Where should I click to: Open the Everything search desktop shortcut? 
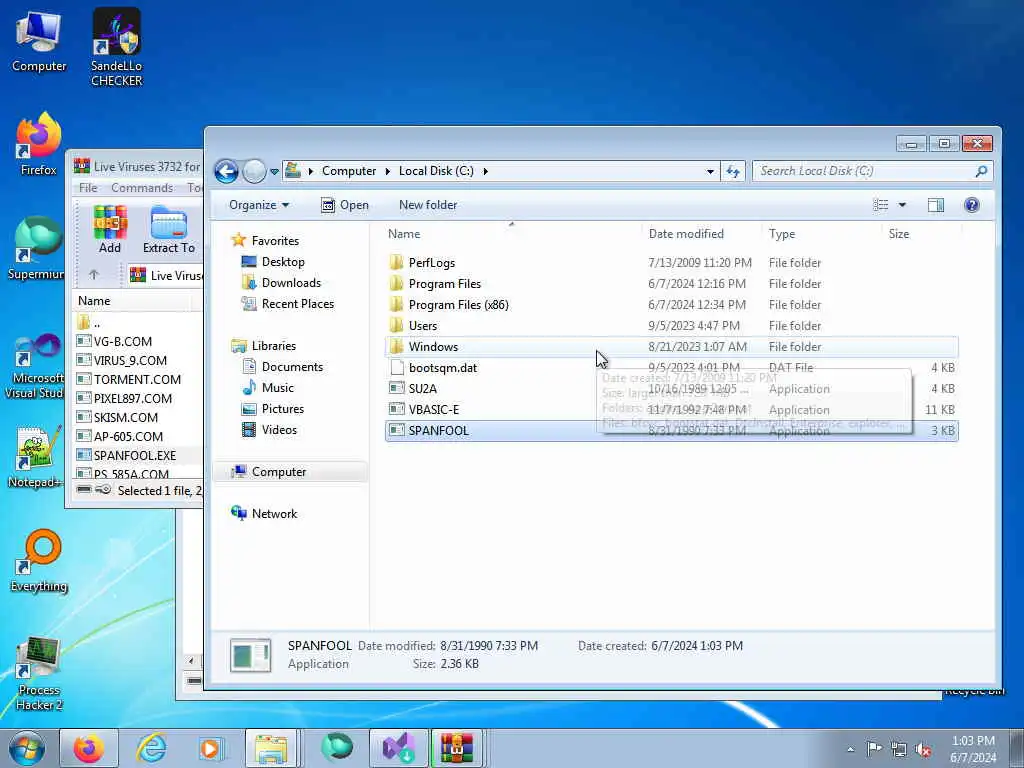point(39,561)
